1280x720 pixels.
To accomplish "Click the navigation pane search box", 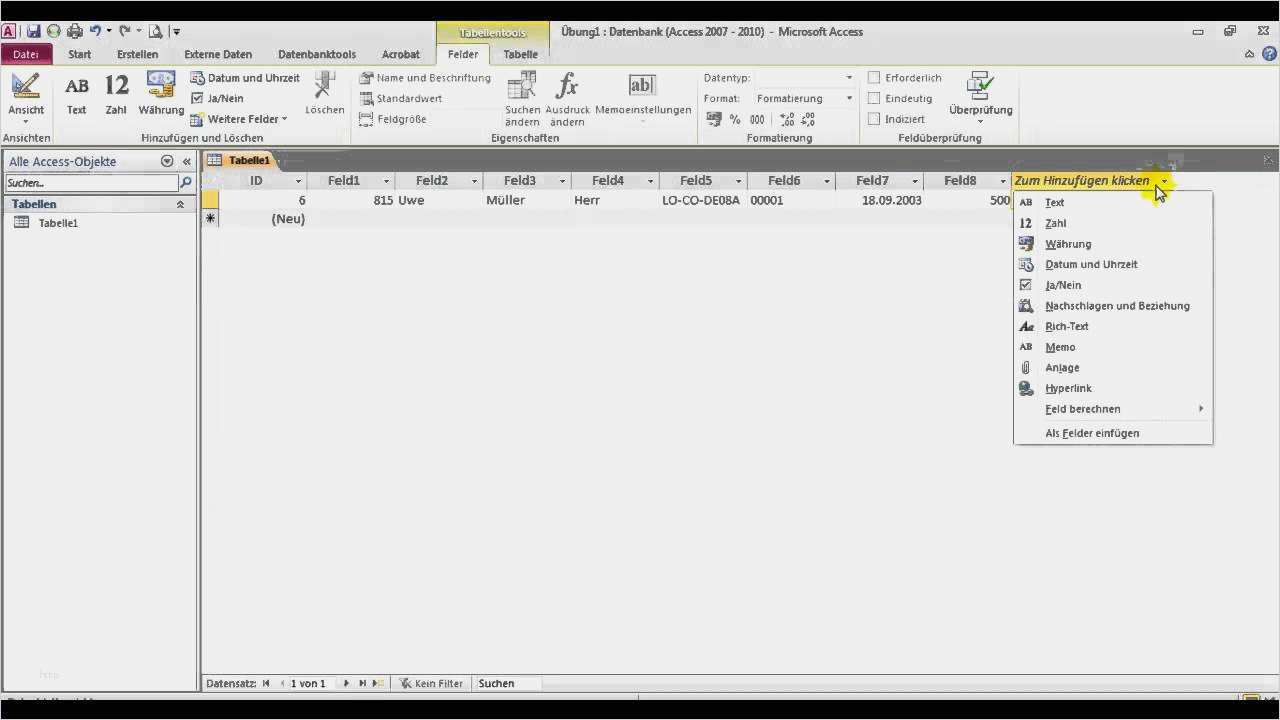I will tap(90, 183).
